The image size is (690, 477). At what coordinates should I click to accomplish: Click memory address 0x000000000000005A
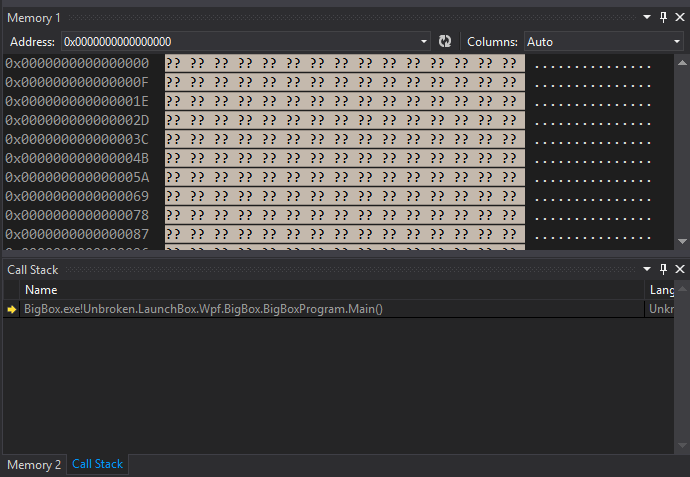[x=77, y=177]
